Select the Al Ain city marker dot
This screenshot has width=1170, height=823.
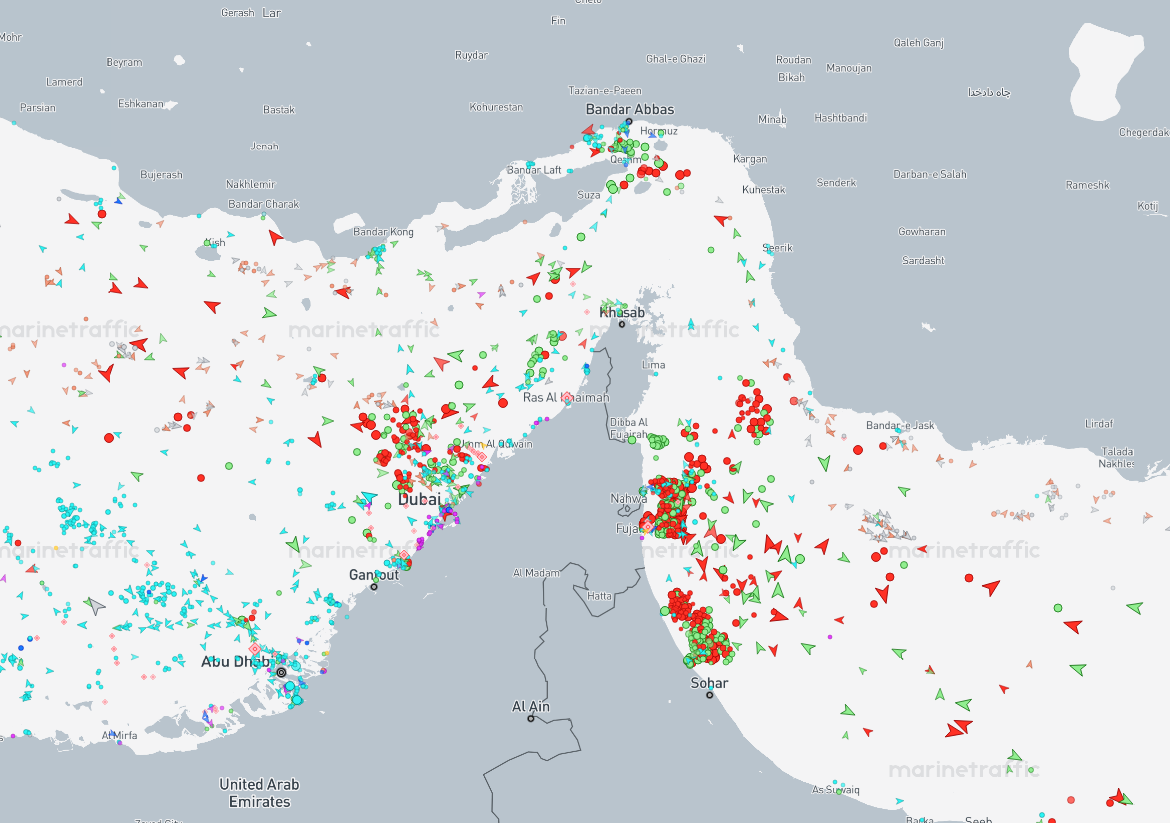pos(531,719)
